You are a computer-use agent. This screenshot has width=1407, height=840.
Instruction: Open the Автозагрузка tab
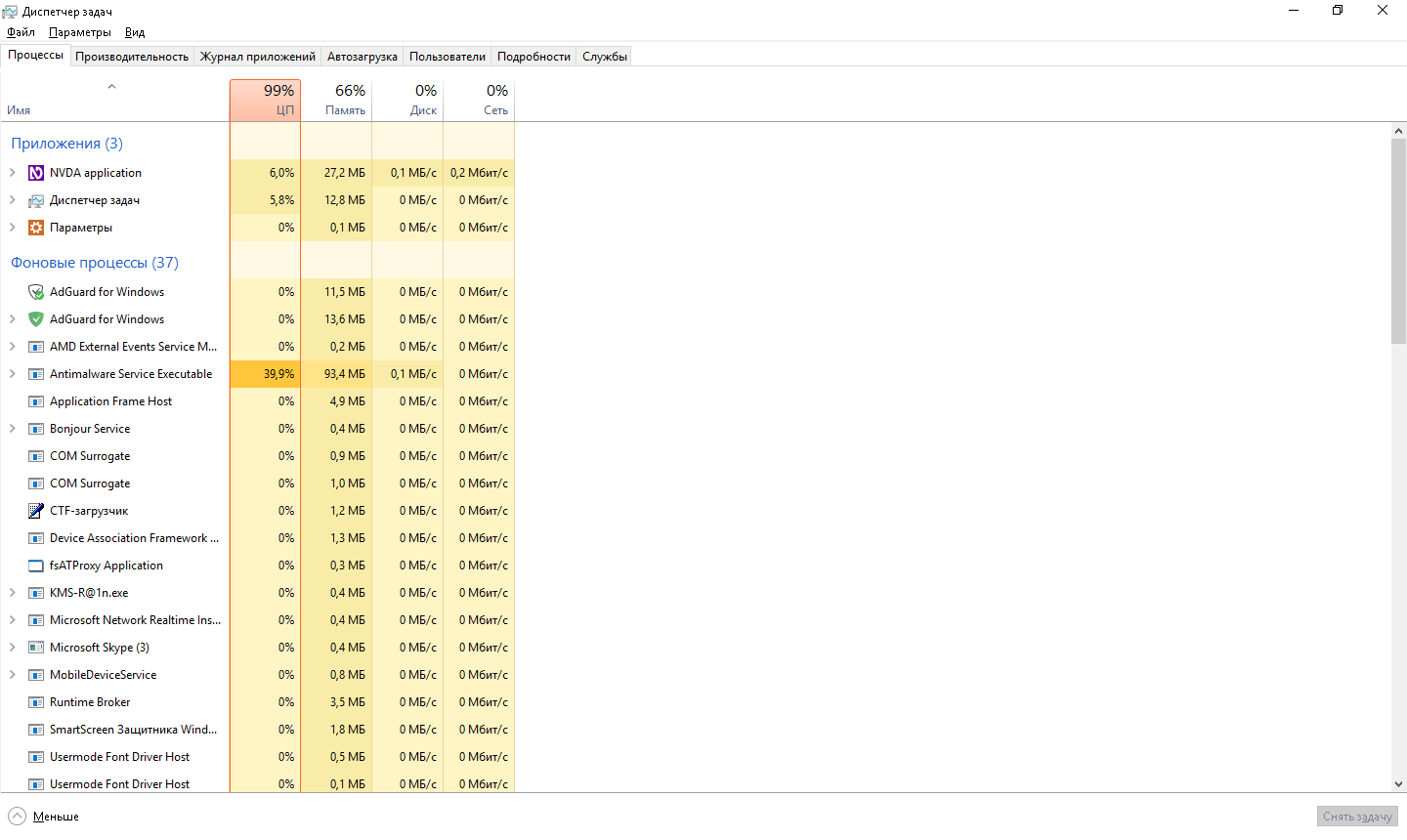coord(362,57)
